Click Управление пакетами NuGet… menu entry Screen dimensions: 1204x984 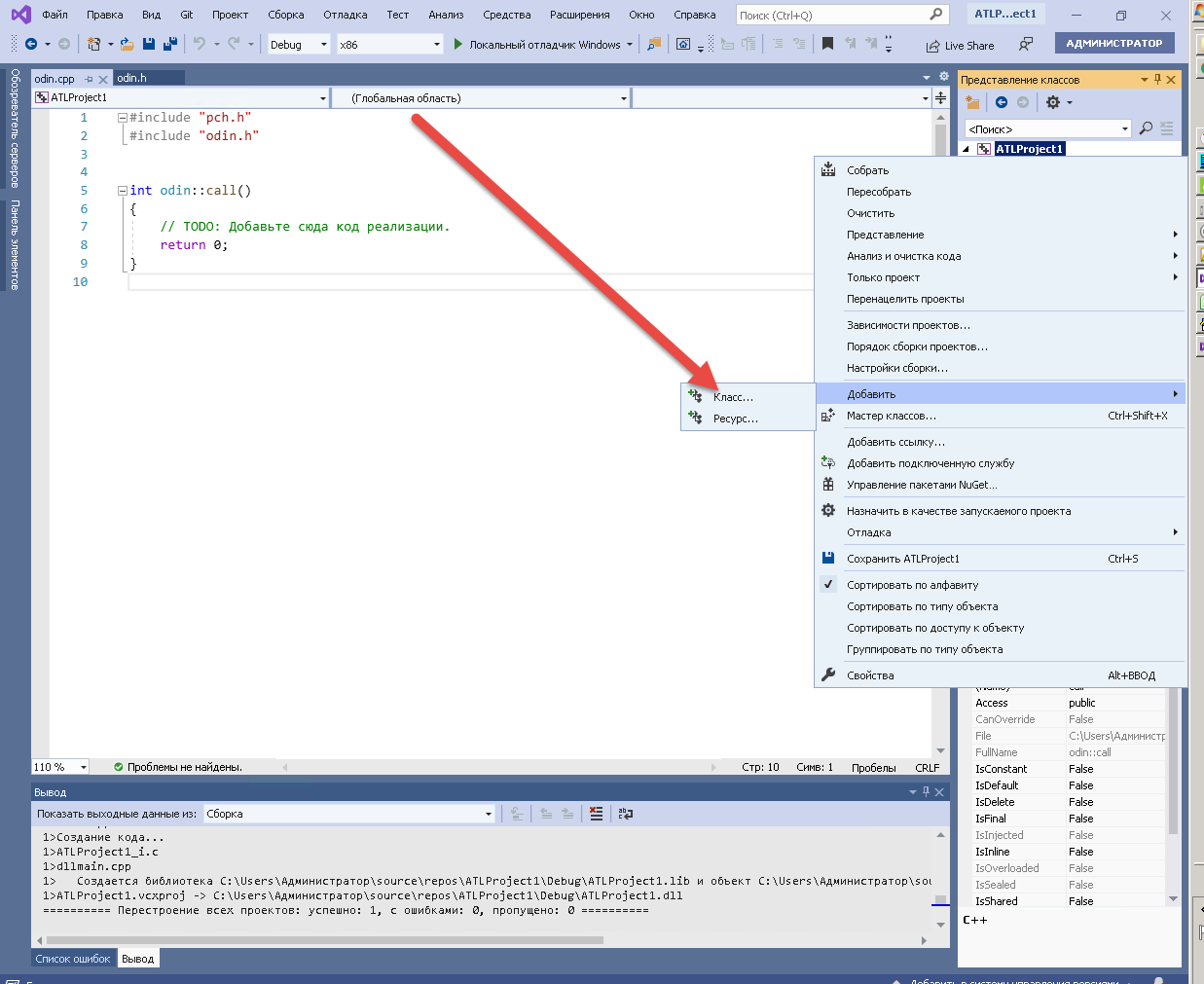pos(922,485)
